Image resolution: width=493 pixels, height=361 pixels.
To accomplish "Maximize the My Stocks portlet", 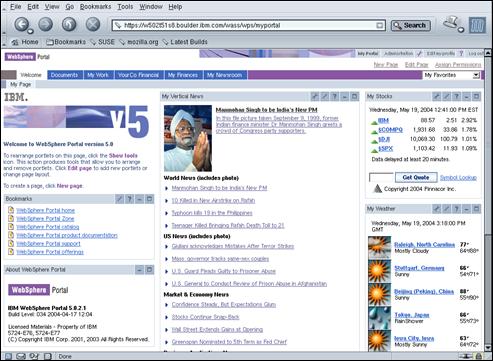I will (x=477, y=97).
